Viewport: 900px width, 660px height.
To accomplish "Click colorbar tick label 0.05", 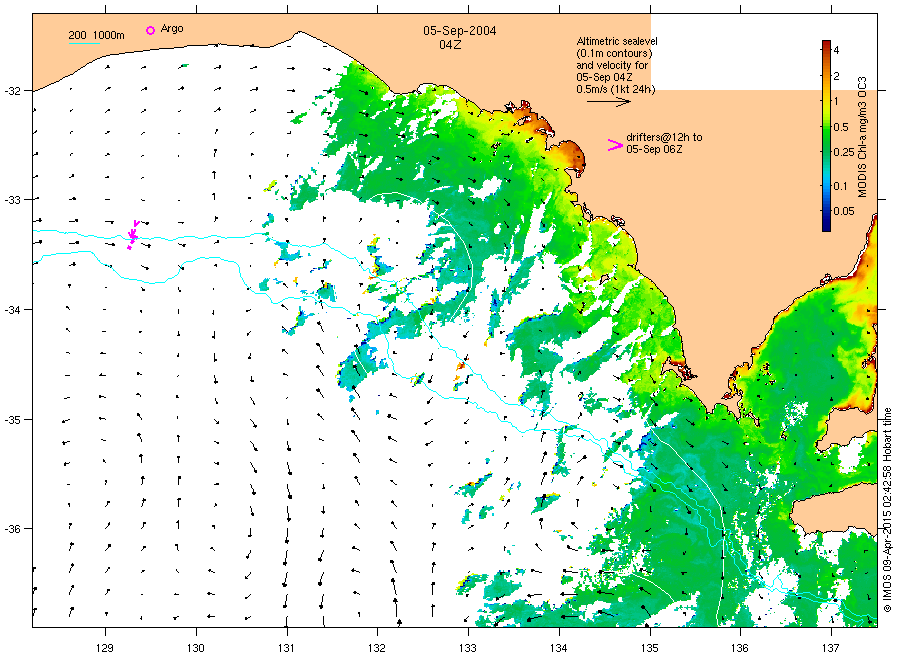I will [x=844, y=211].
